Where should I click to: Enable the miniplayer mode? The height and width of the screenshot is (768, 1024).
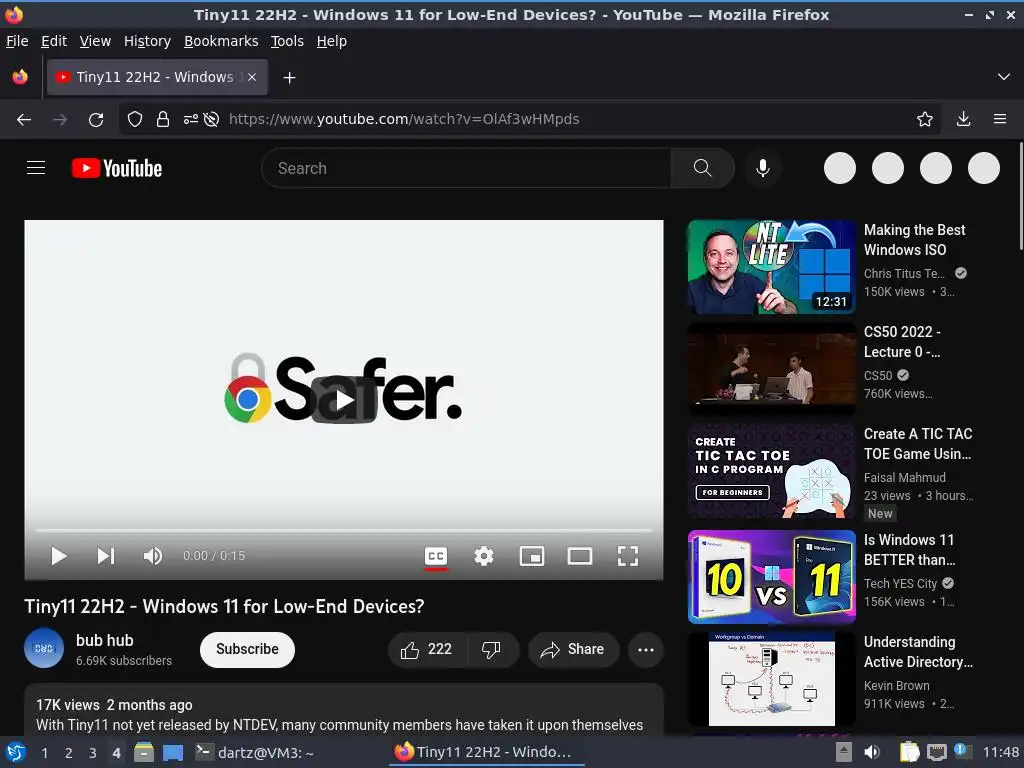532,556
